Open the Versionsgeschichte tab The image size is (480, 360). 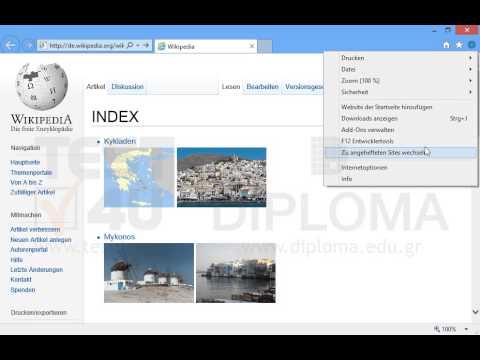coord(304,87)
